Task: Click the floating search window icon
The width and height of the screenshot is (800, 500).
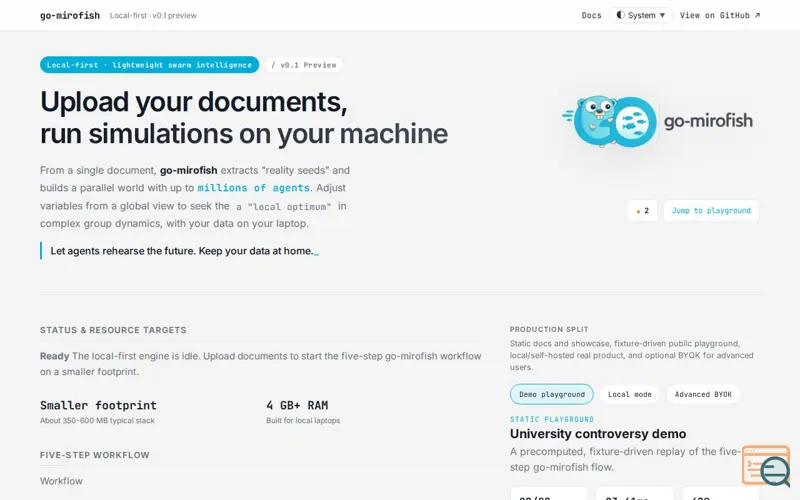Action: [766, 466]
